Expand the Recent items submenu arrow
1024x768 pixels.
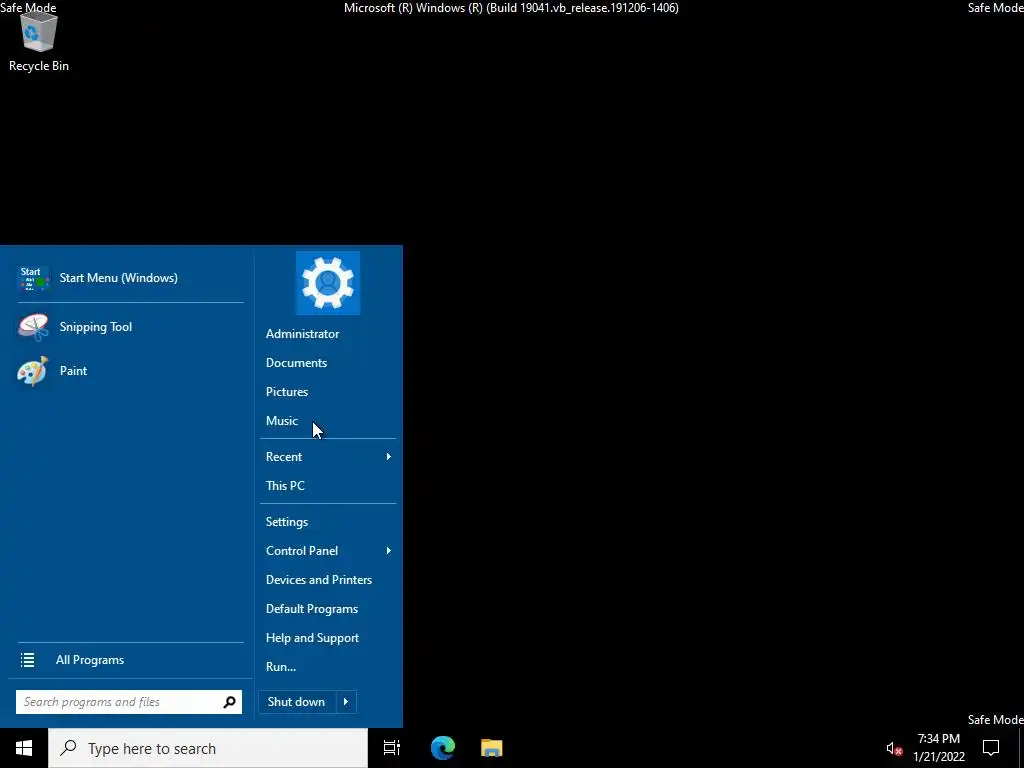[389, 457]
